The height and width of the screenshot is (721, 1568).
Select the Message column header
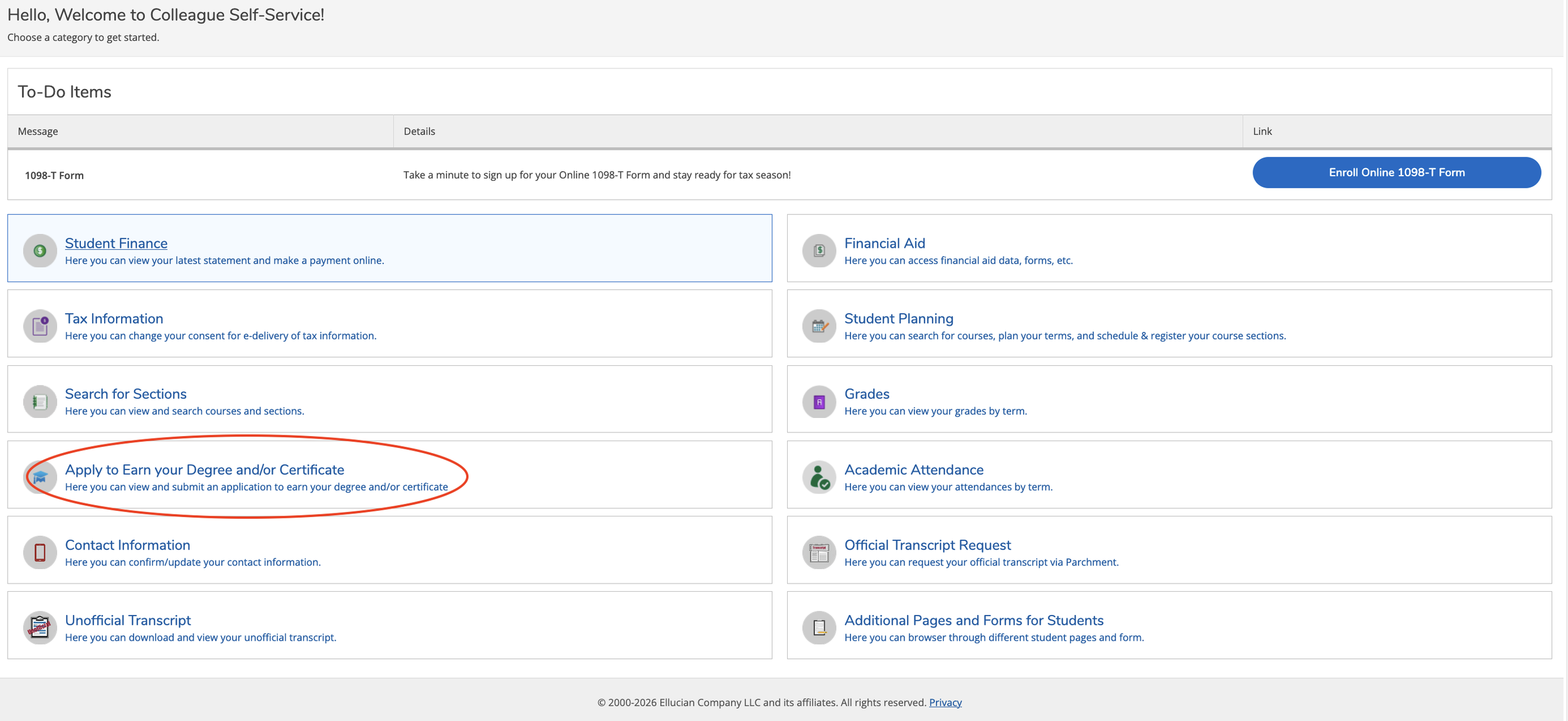38,131
